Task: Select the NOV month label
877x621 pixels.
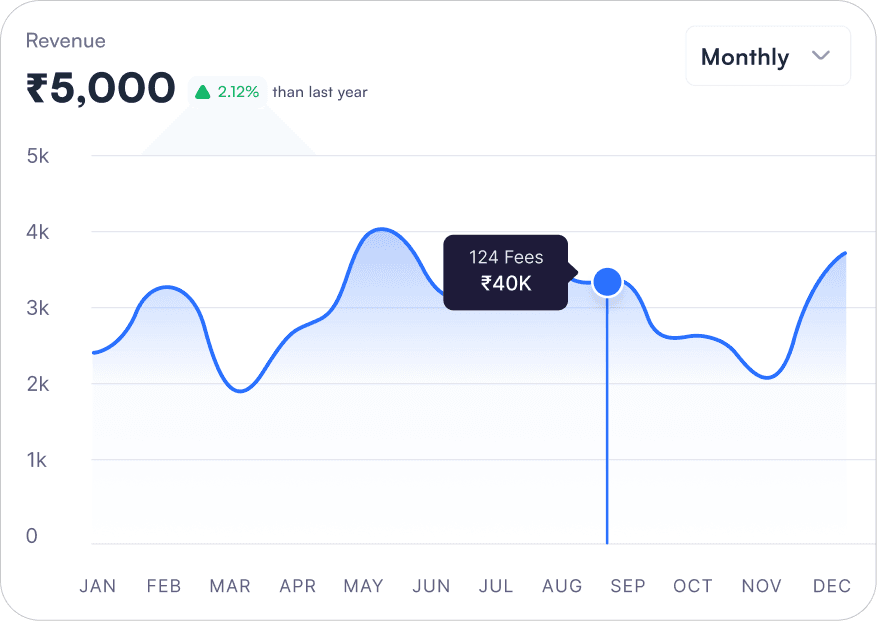Action: tap(760, 586)
